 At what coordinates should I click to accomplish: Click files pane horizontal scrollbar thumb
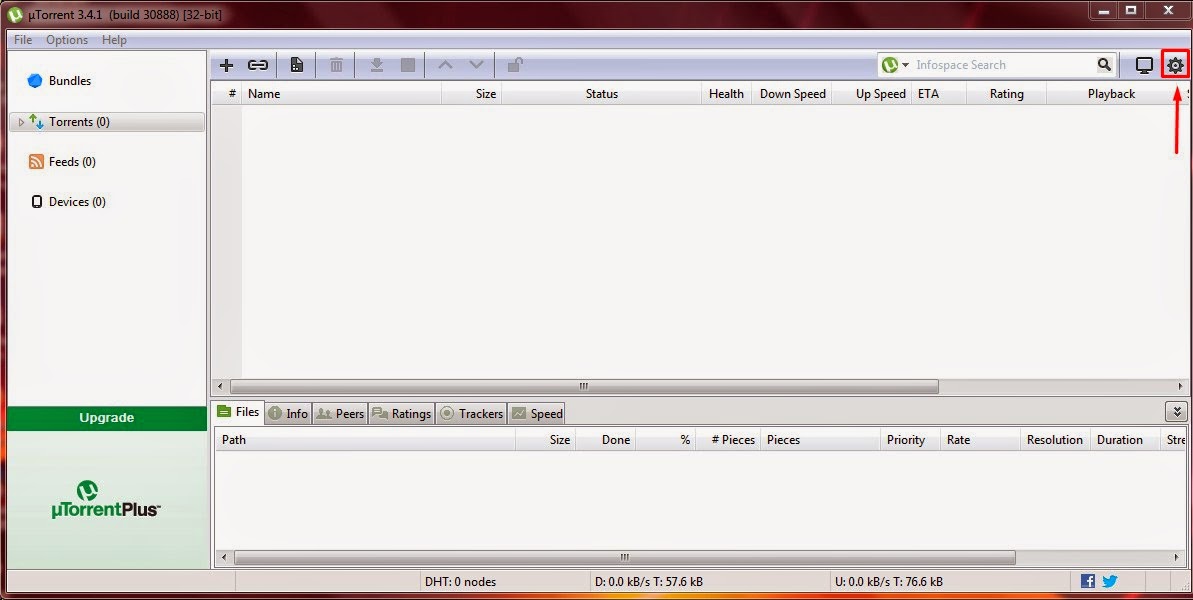(x=625, y=557)
